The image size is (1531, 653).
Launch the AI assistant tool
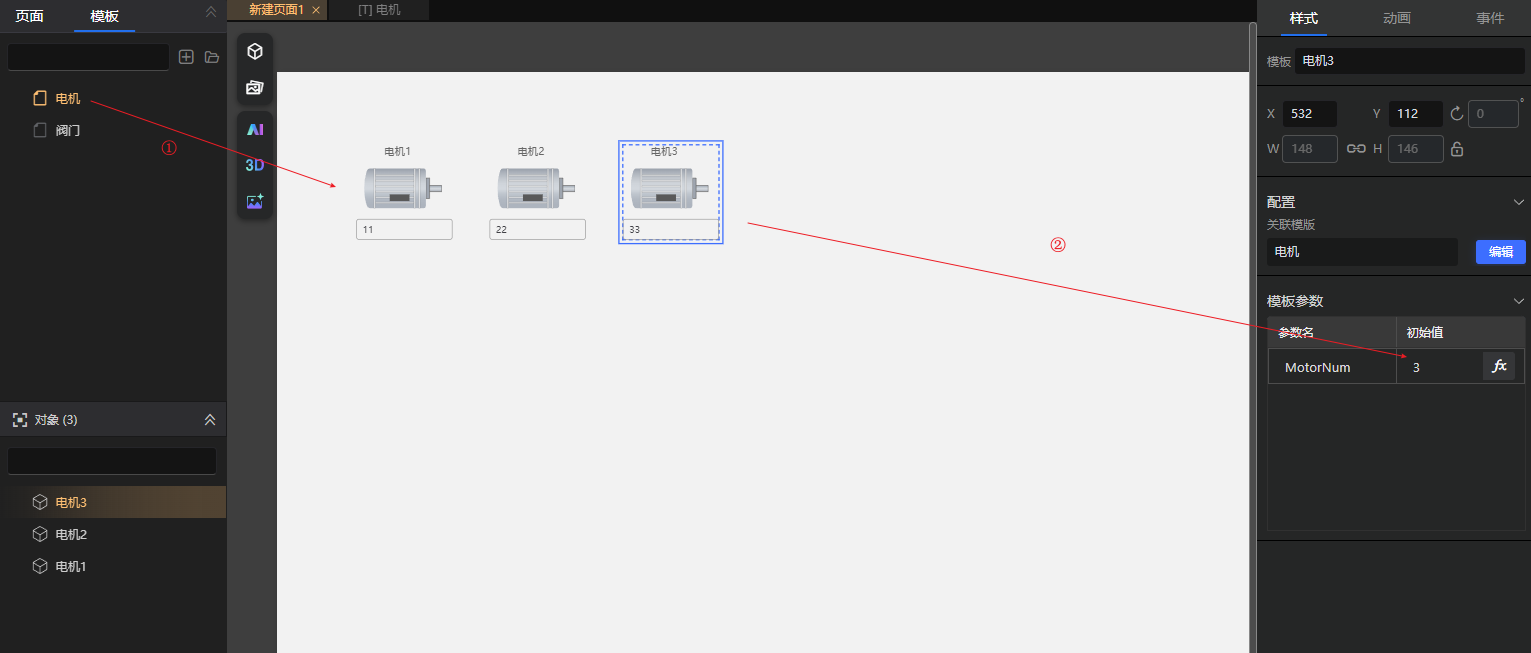[255, 129]
